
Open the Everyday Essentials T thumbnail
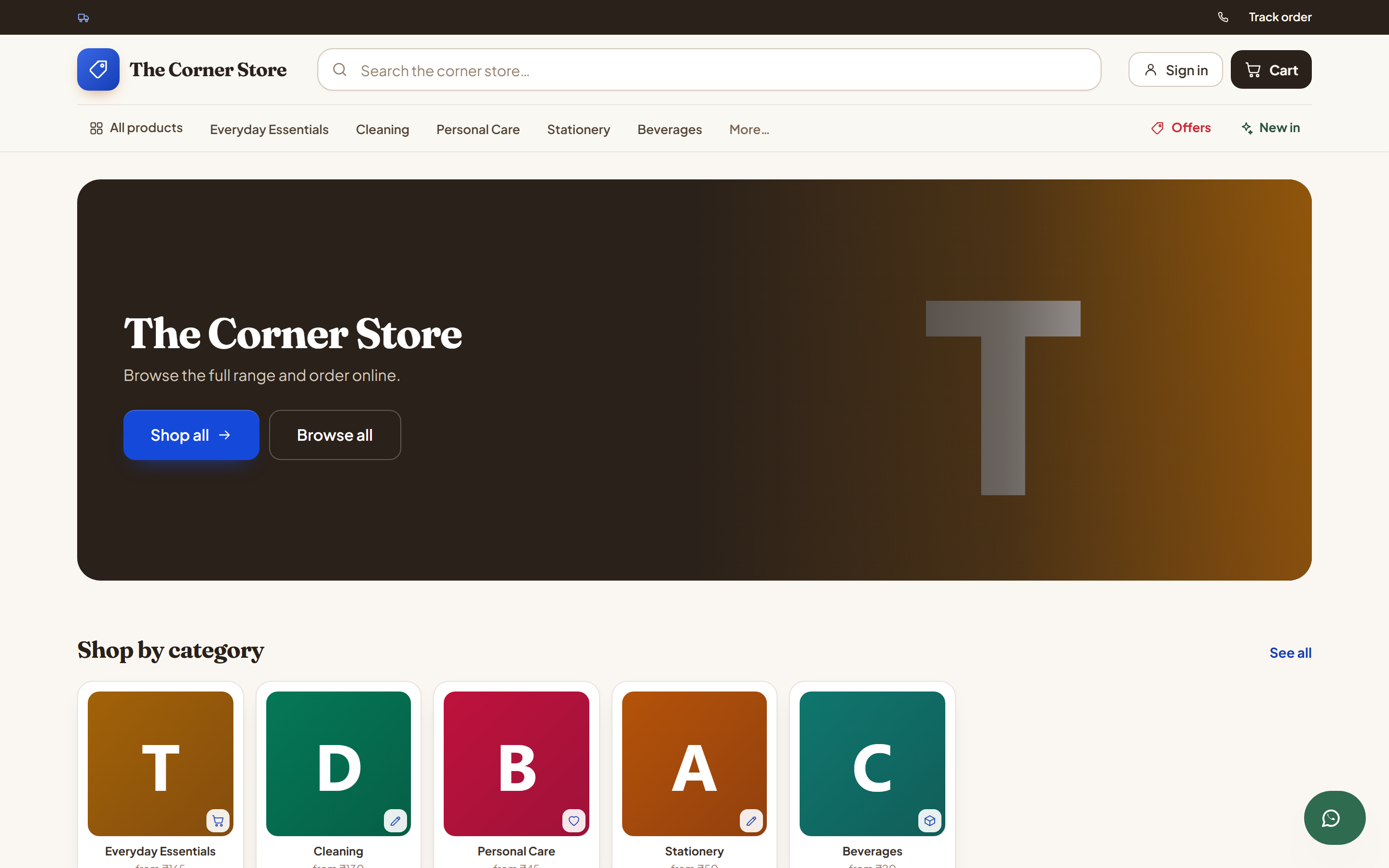(x=160, y=763)
